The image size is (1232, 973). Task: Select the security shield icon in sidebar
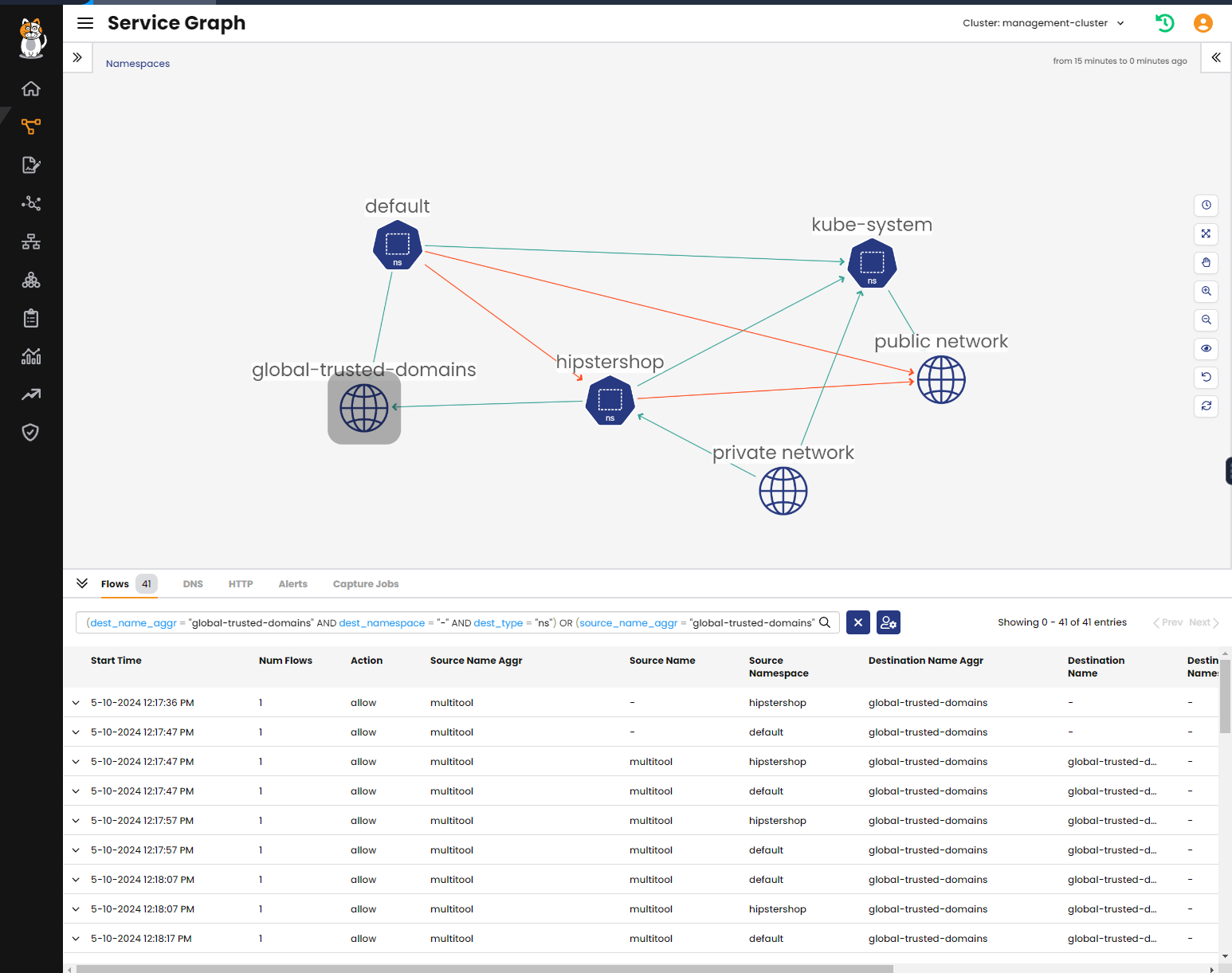pos(30,433)
